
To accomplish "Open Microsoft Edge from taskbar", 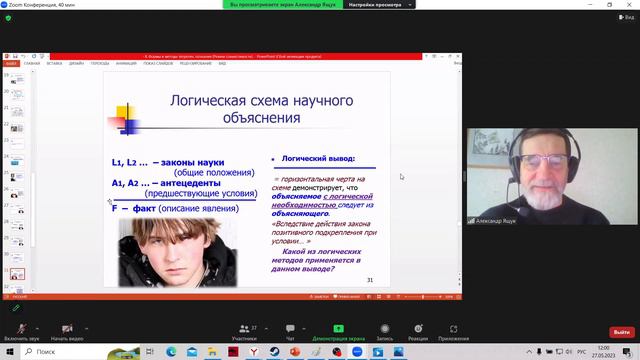I will 171,351.
